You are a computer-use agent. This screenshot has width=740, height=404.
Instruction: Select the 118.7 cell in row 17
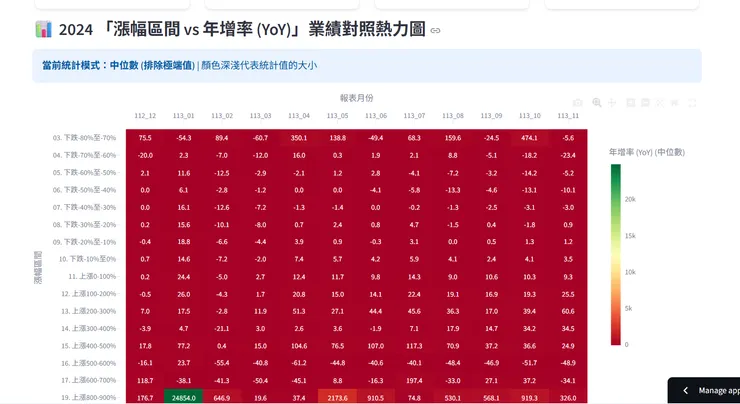pos(145,380)
